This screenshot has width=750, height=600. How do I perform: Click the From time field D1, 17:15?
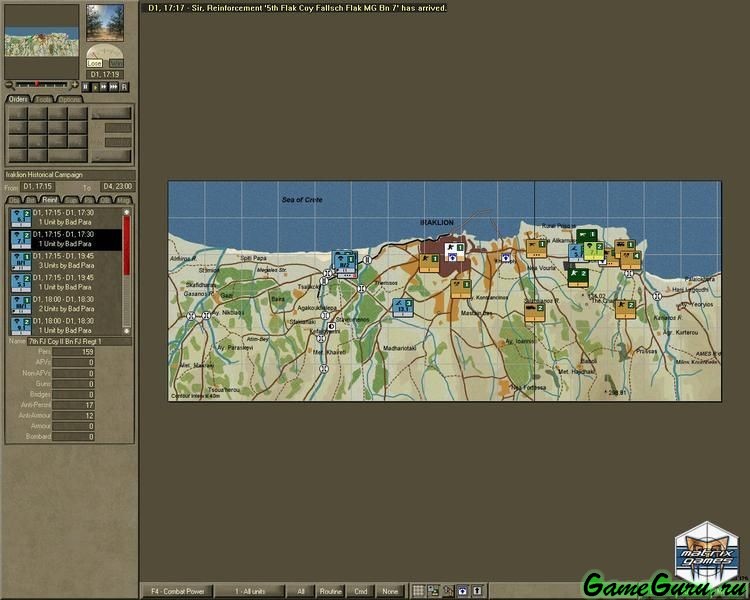point(37,186)
